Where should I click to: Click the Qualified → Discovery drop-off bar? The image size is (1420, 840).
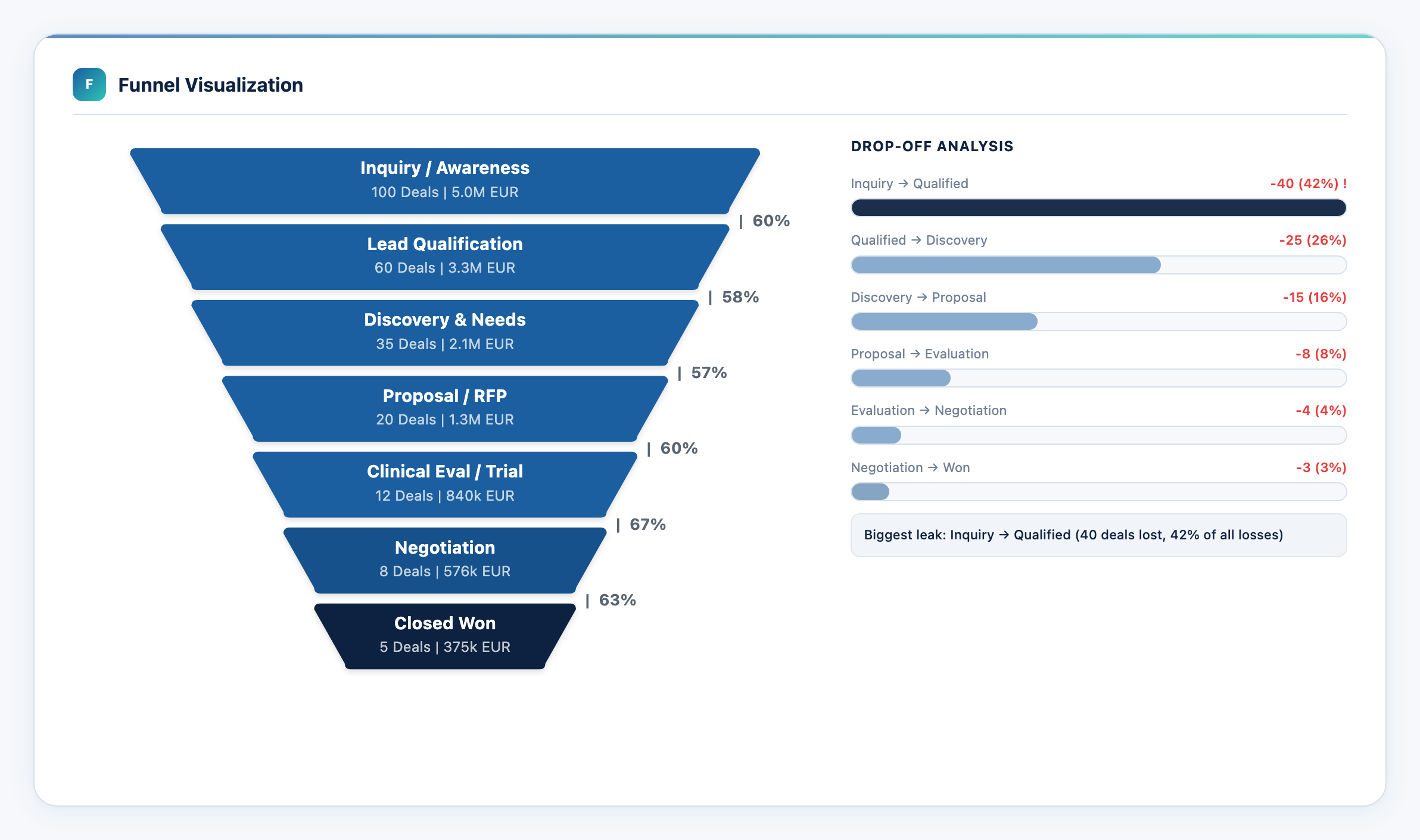1098,265
